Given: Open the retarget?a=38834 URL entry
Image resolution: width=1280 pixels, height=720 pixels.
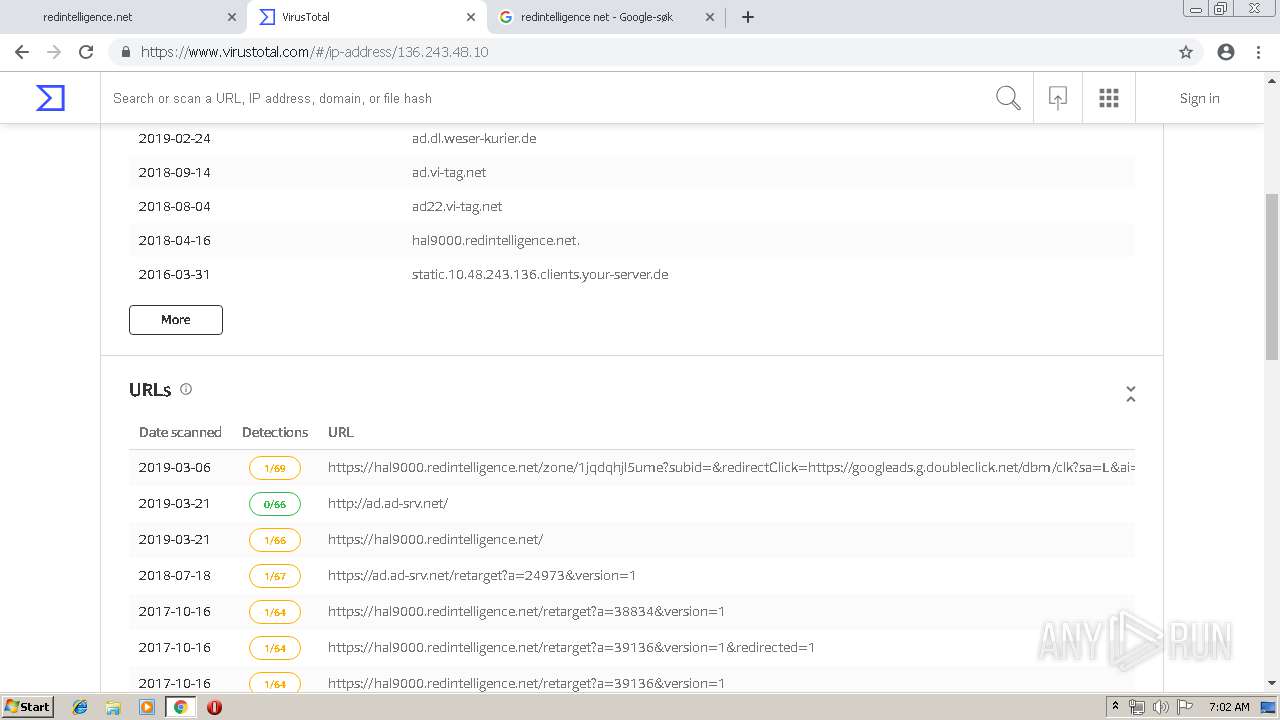Looking at the screenshot, I should (x=526, y=611).
